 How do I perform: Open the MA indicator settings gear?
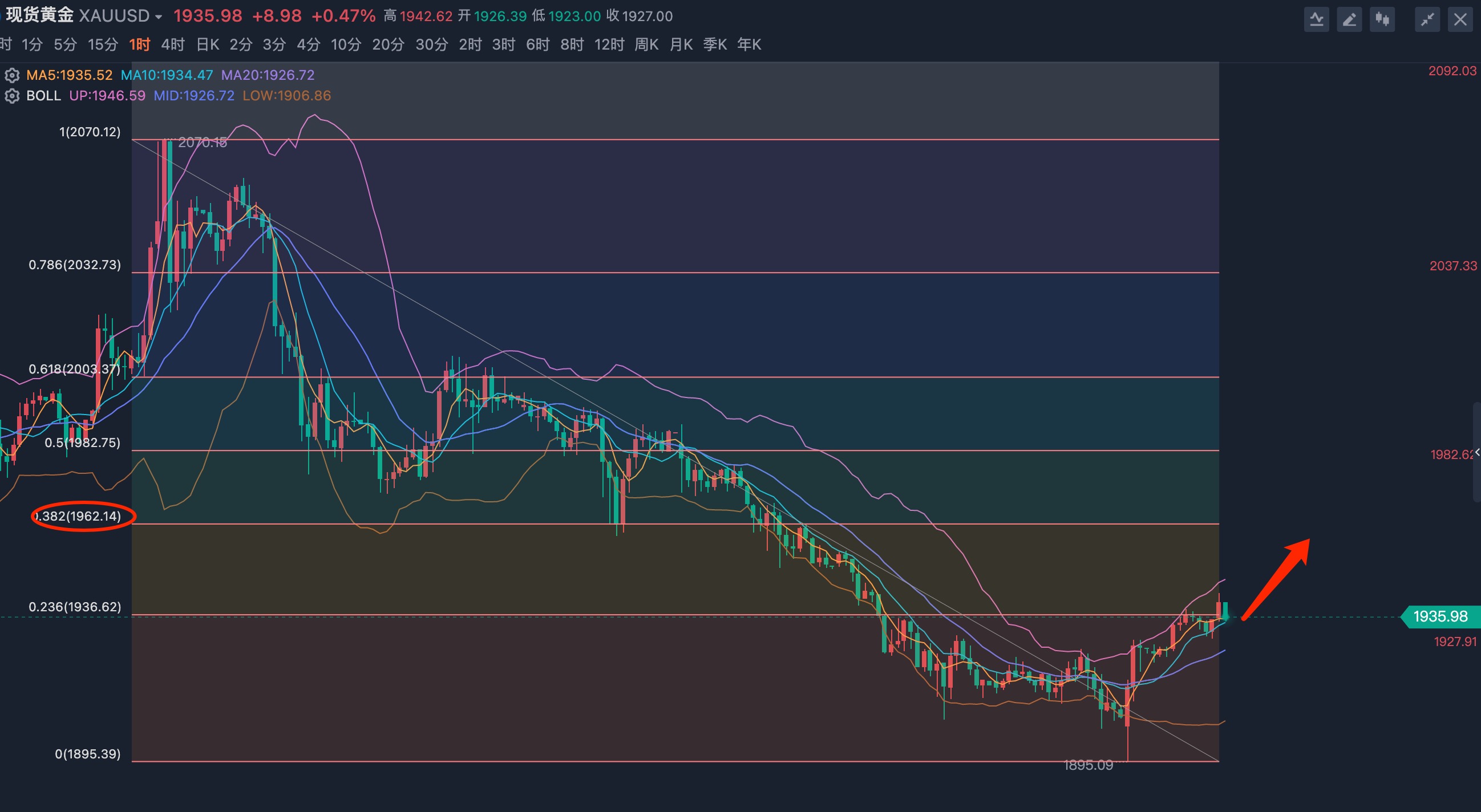pos(12,75)
